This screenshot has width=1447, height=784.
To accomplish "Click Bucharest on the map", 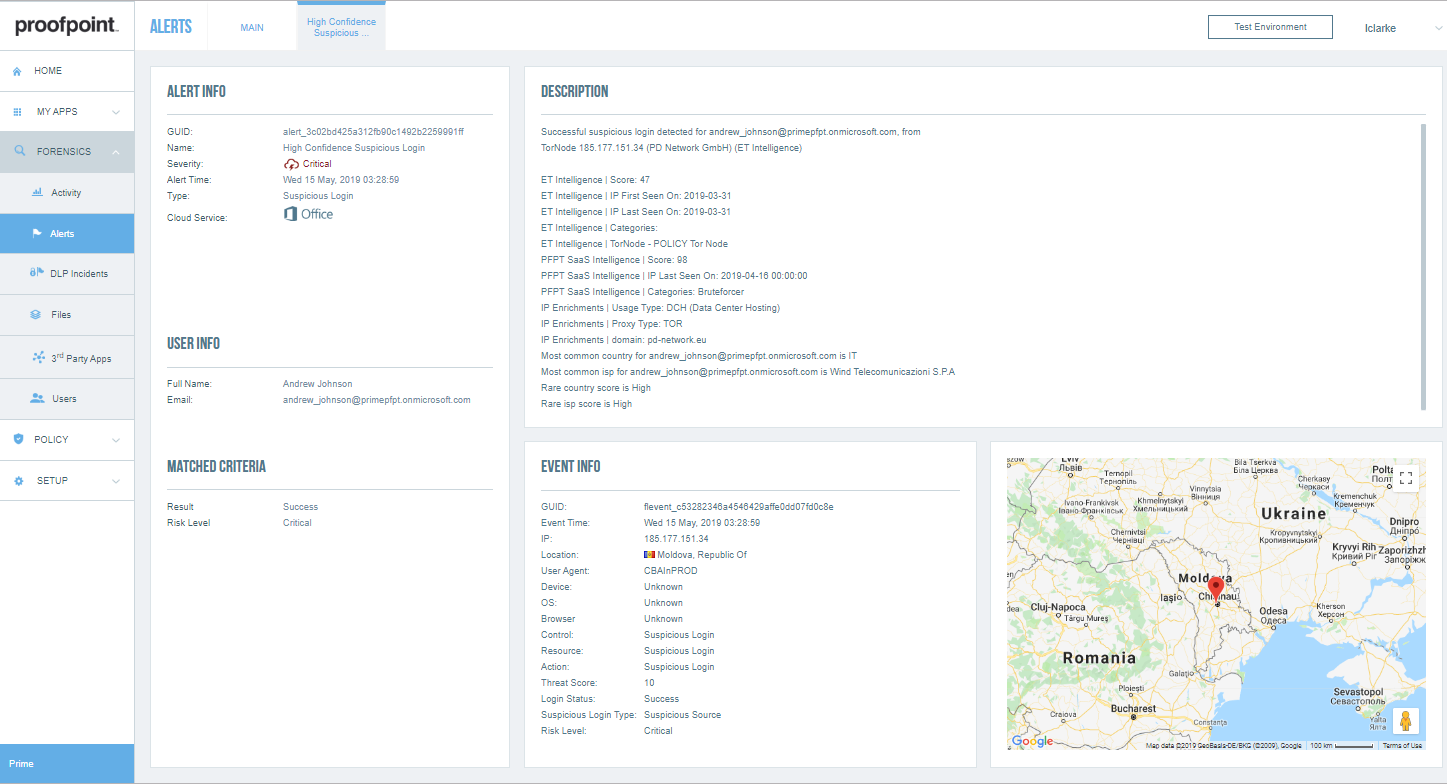I will 1132,709.
